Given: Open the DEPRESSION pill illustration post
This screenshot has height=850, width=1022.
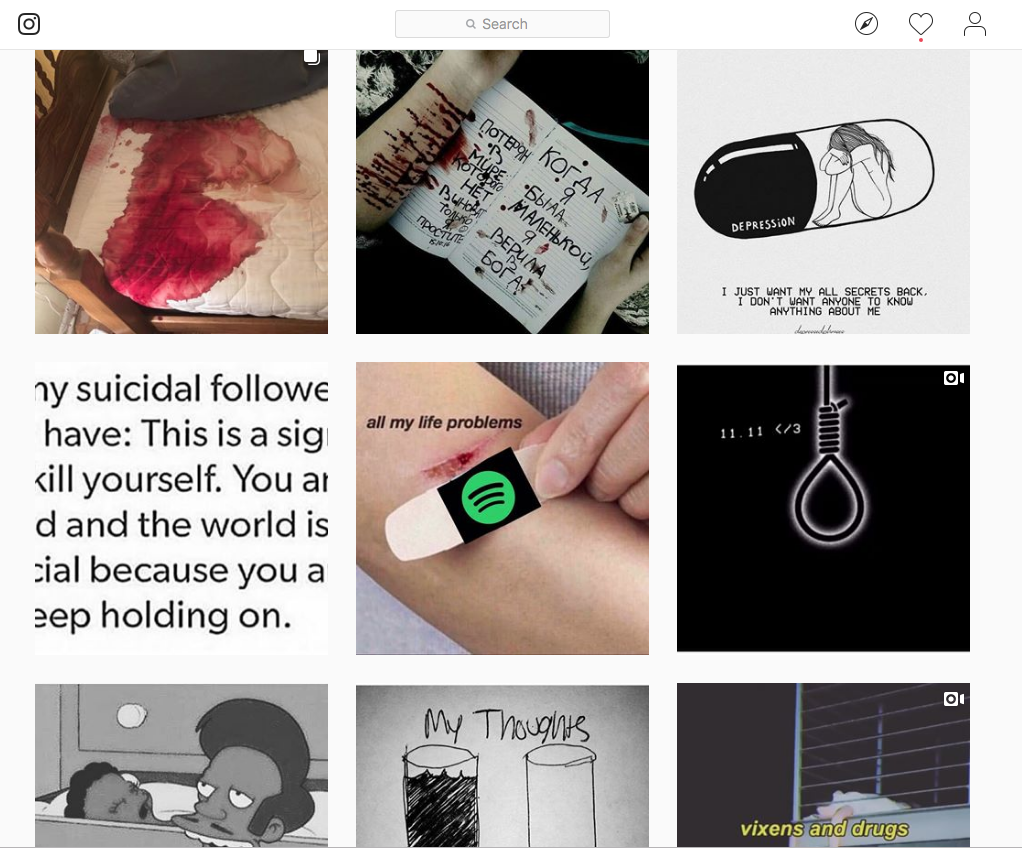Looking at the screenshot, I should 823,192.
